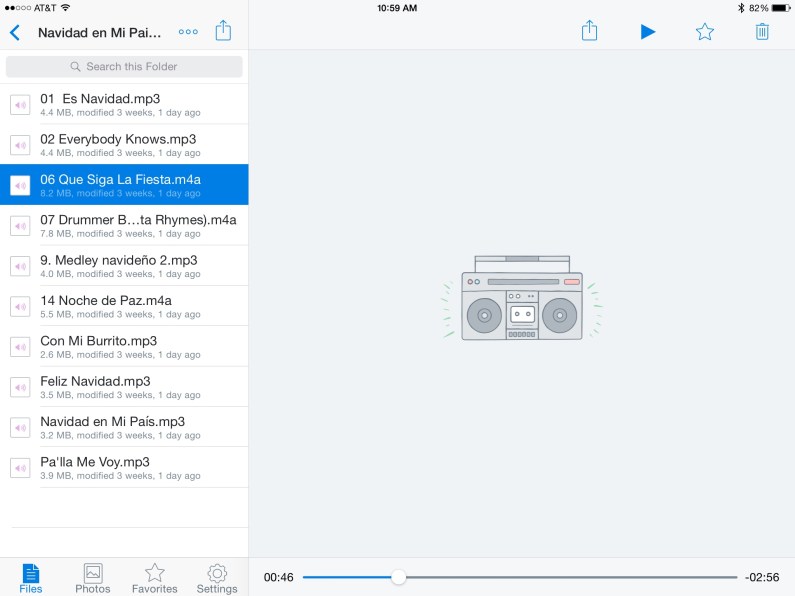Go to the Favorites tab
This screenshot has height=596, width=795.
[155, 578]
